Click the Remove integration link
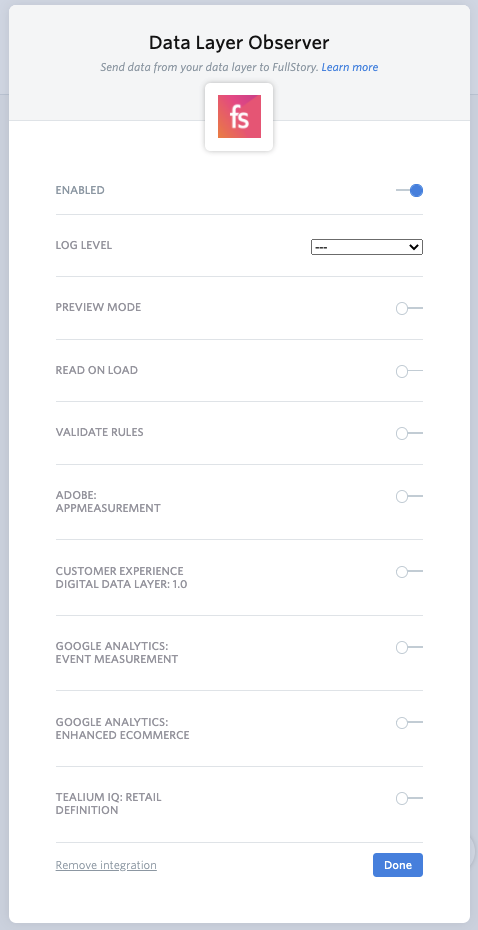 point(106,865)
